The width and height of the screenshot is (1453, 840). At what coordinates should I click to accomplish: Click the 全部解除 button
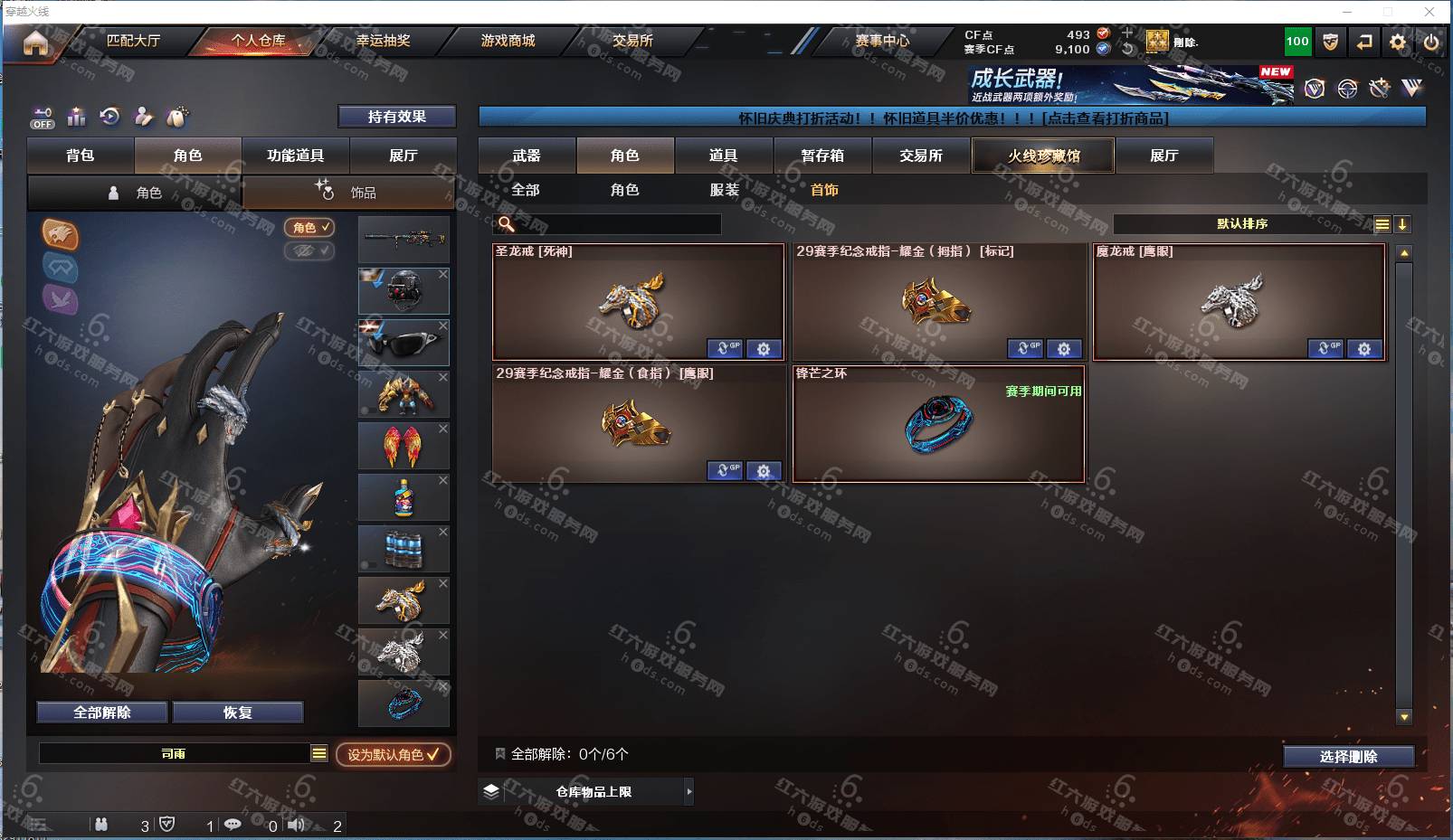pos(102,713)
